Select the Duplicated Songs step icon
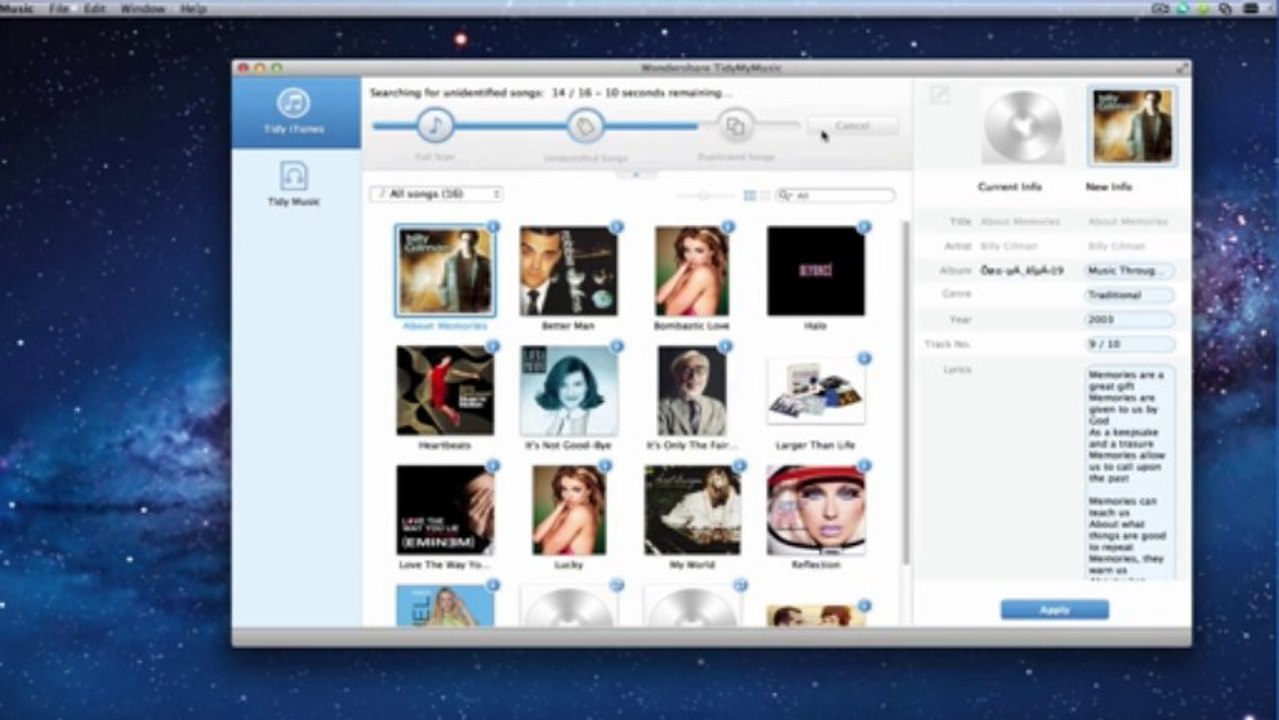The width and height of the screenshot is (1279, 720). 735,125
